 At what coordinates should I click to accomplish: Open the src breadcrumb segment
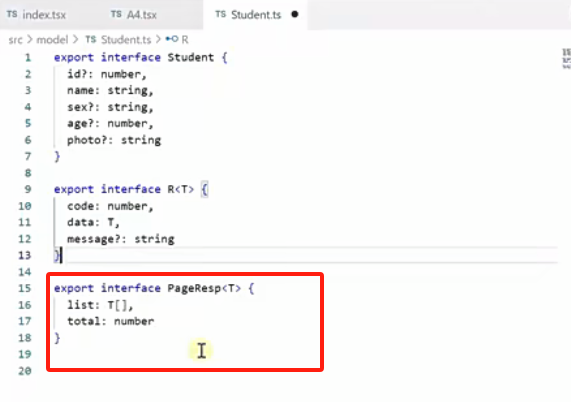pos(16,39)
